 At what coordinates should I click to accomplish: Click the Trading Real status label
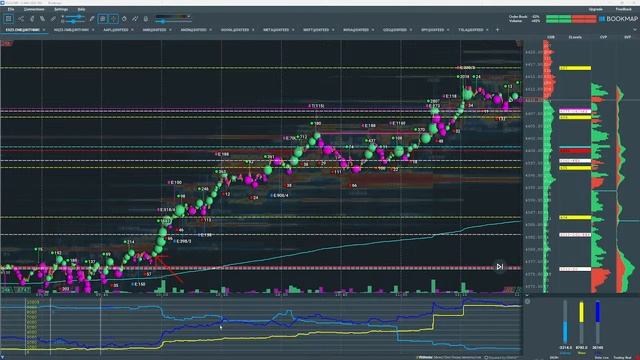pos(622,358)
